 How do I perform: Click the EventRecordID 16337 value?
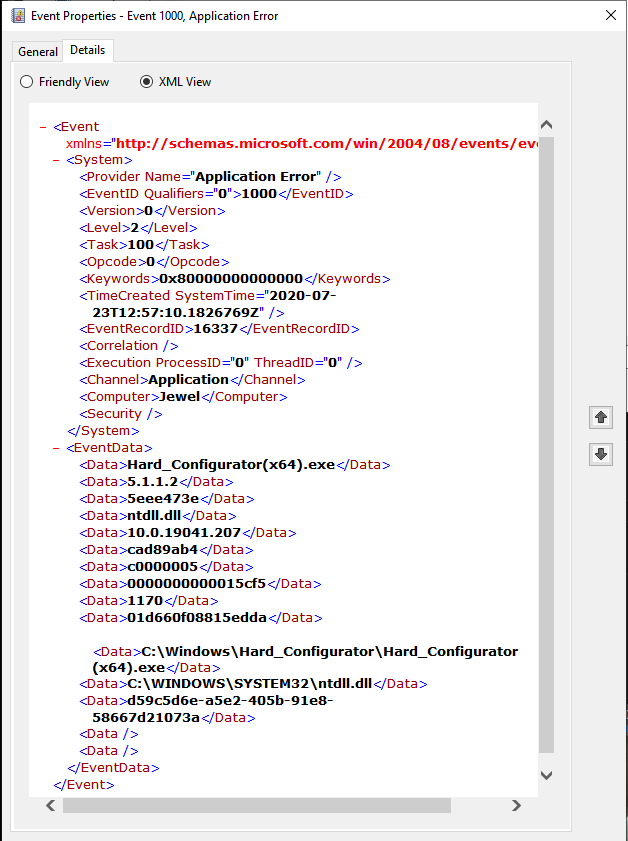coord(215,329)
